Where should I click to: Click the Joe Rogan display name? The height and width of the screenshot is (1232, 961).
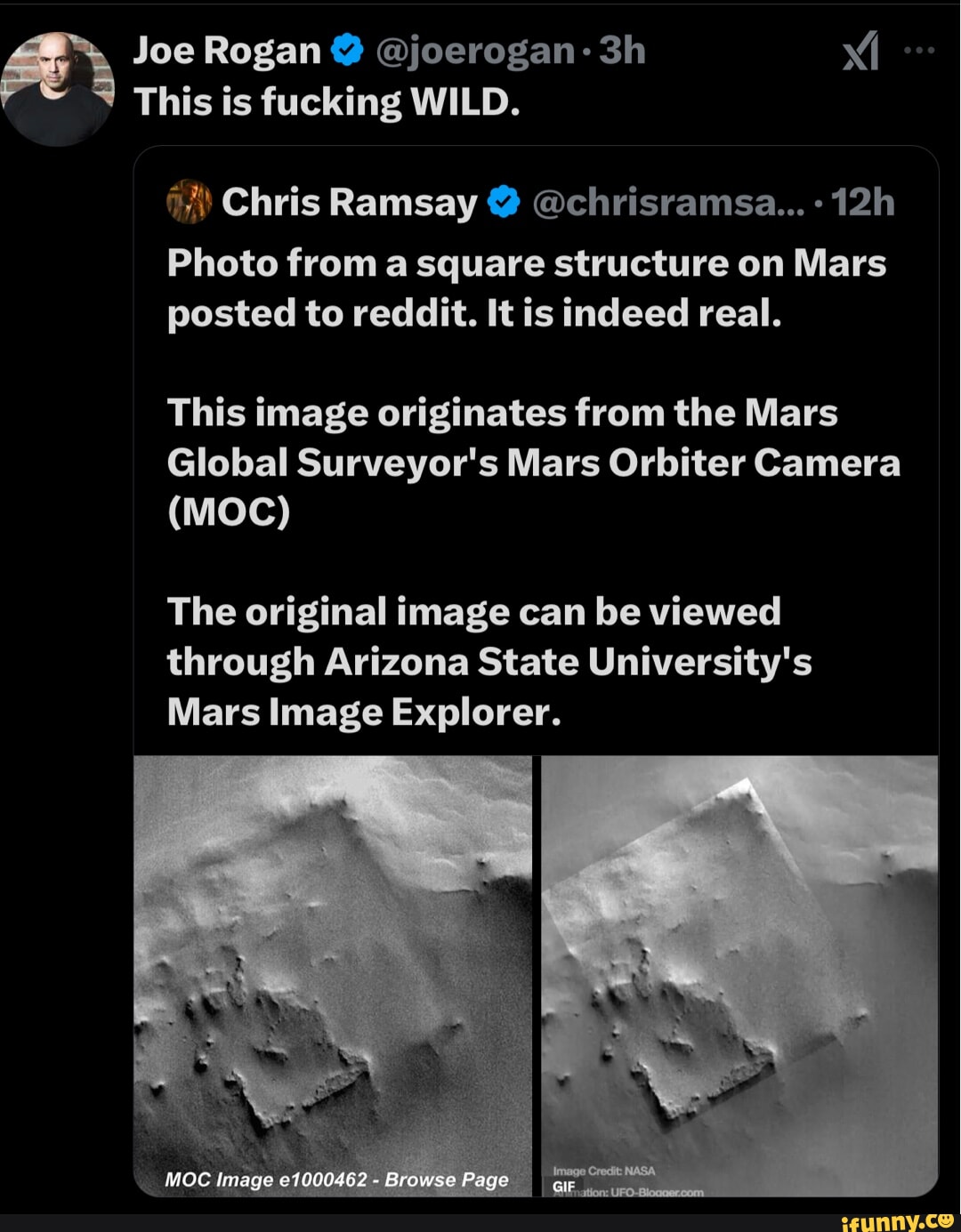pos(222,52)
